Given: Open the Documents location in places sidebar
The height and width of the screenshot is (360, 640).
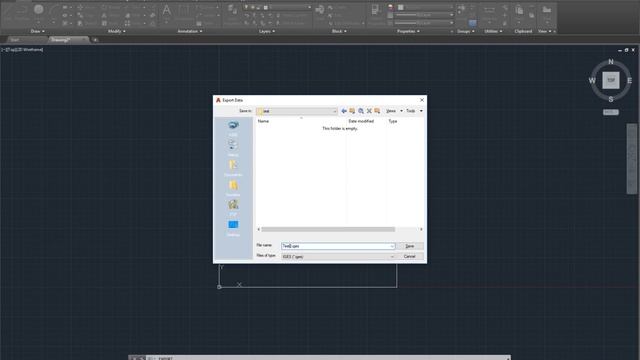Looking at the screenshot, I should pos(233,167).
